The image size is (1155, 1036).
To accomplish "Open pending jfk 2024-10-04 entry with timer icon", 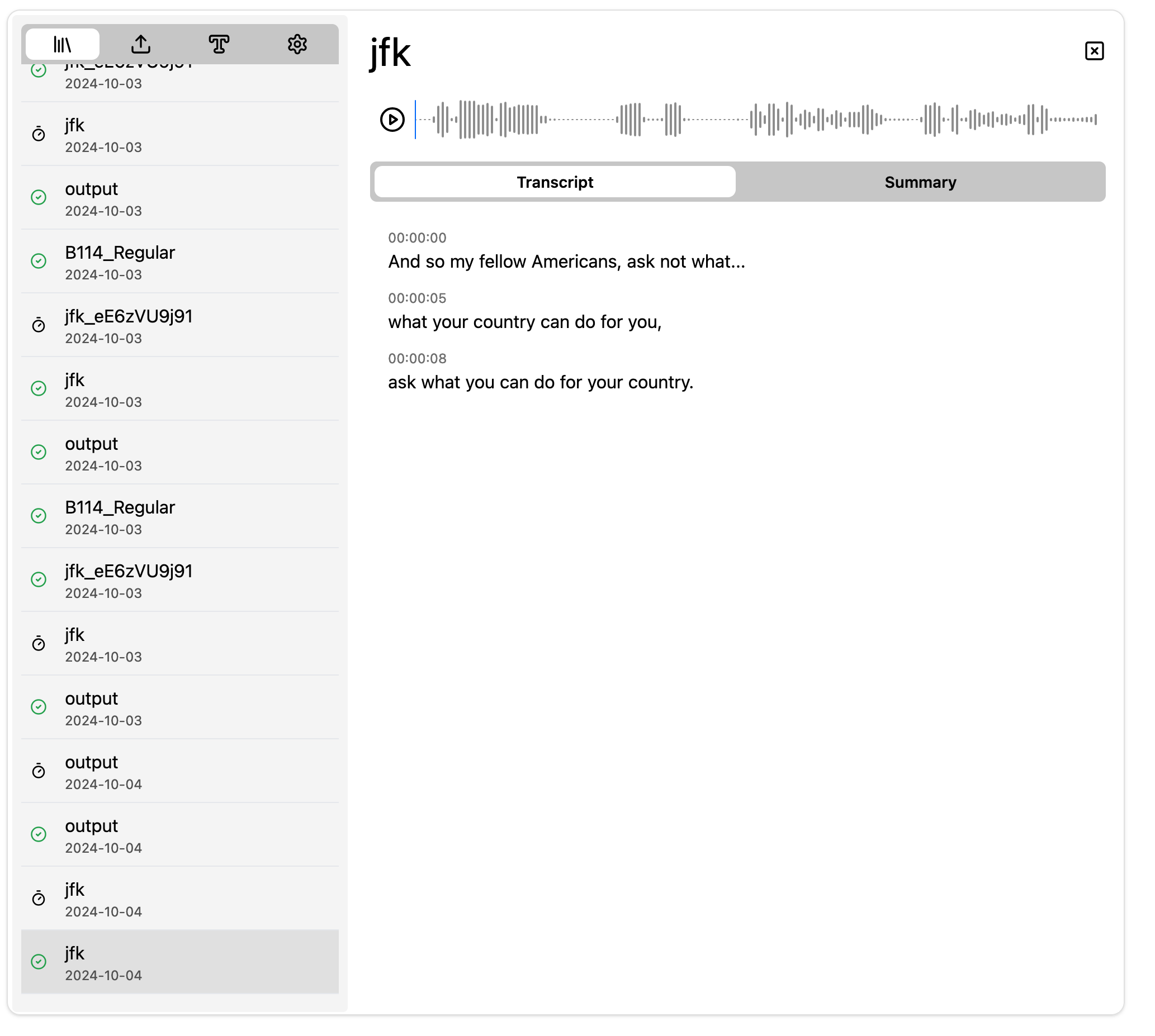I will (x=180, y=899).
